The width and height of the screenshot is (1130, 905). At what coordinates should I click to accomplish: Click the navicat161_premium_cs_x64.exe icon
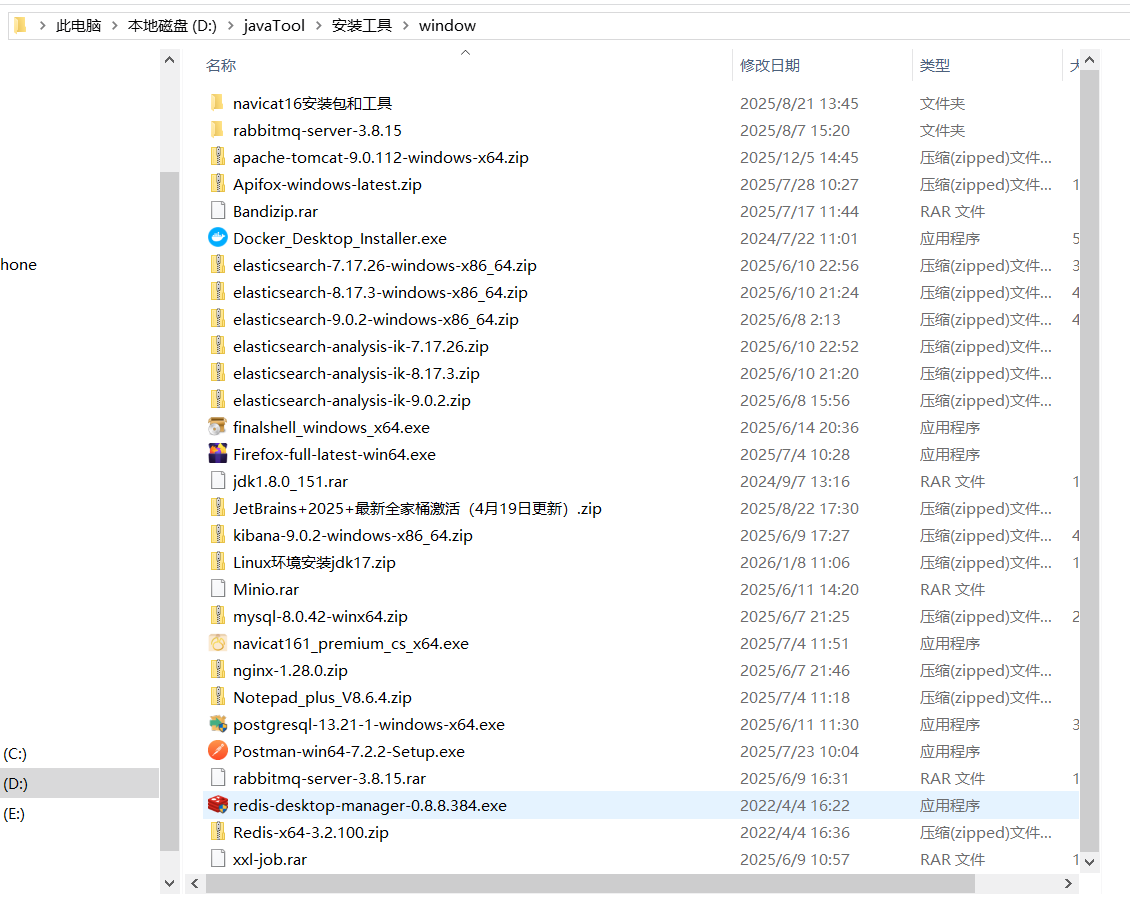pyautogui.click(x=218, y=643)
